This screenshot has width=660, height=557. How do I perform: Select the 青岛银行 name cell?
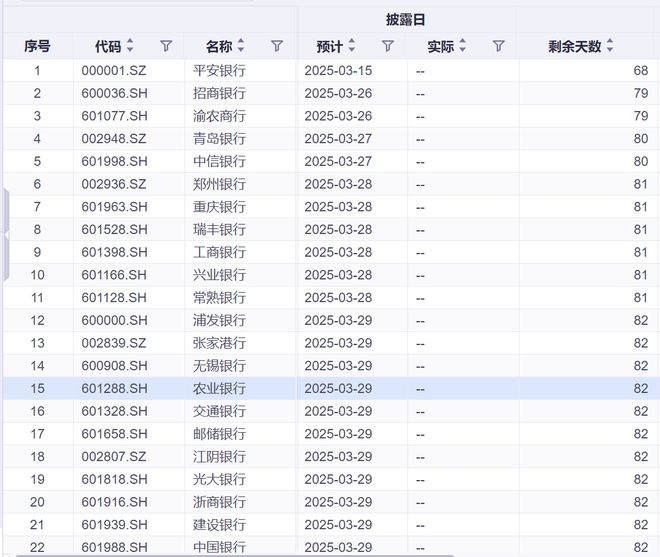(x=219, y=139)
